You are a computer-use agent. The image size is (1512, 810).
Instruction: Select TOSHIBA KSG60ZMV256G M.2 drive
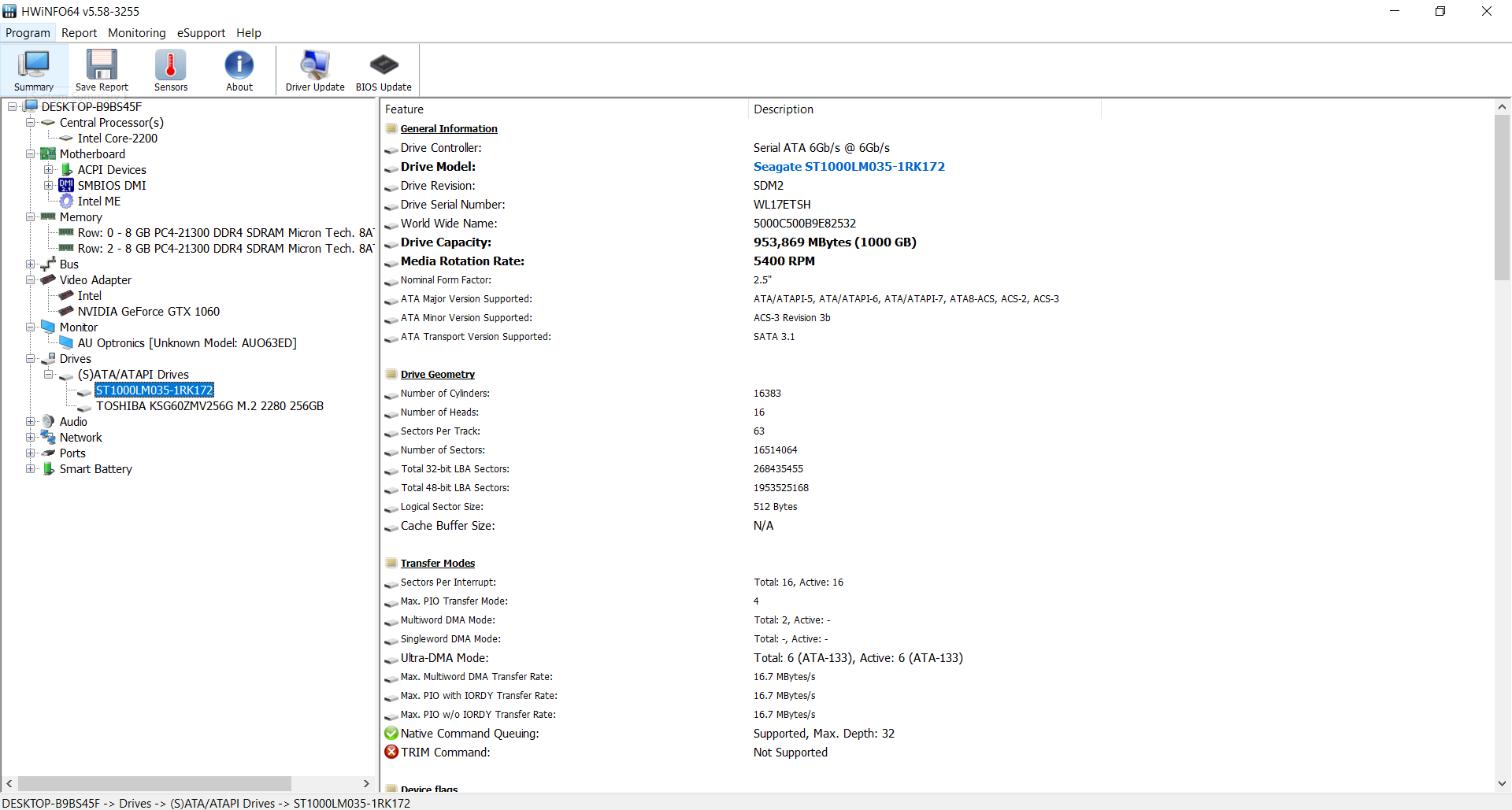(x=209, y=405)
